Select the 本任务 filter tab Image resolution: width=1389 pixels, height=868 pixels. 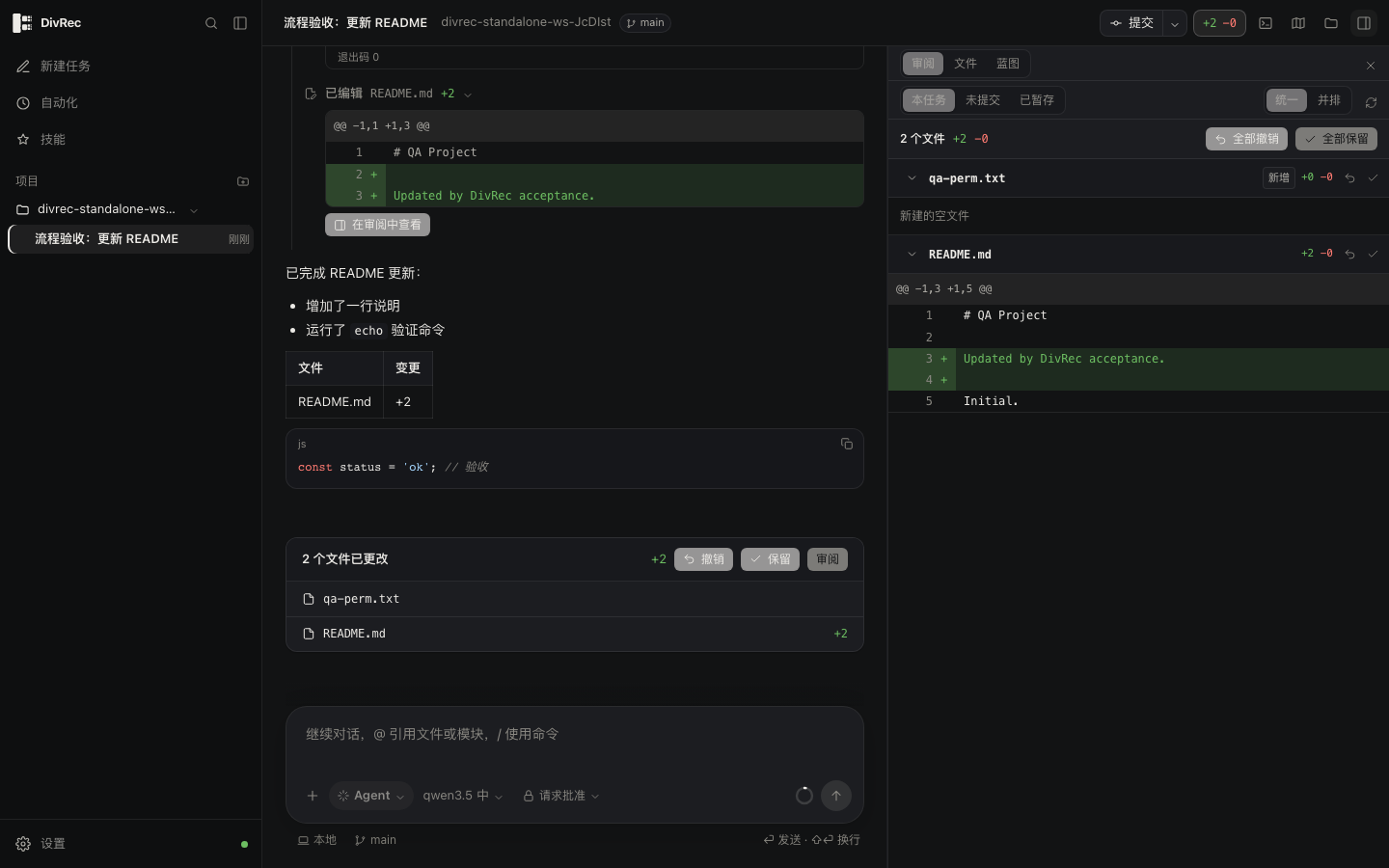(929, 100)
